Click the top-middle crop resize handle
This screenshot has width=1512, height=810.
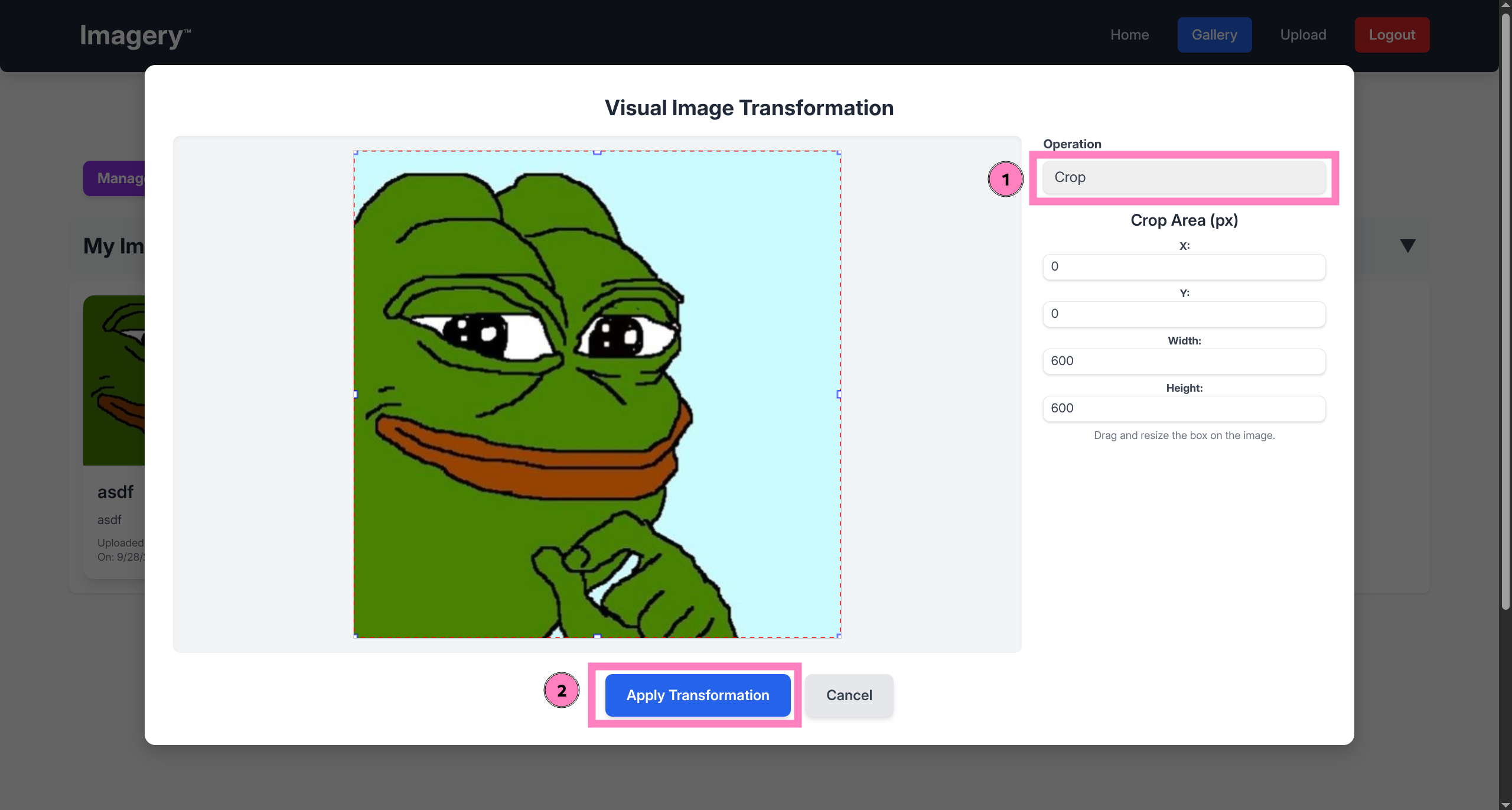click(597, 152)
